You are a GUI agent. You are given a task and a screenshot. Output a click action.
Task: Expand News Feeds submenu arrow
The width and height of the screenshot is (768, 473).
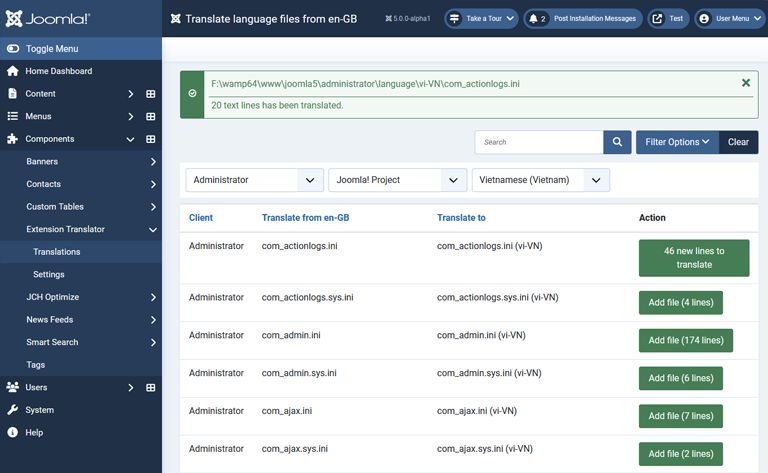(x=153, y=320)
